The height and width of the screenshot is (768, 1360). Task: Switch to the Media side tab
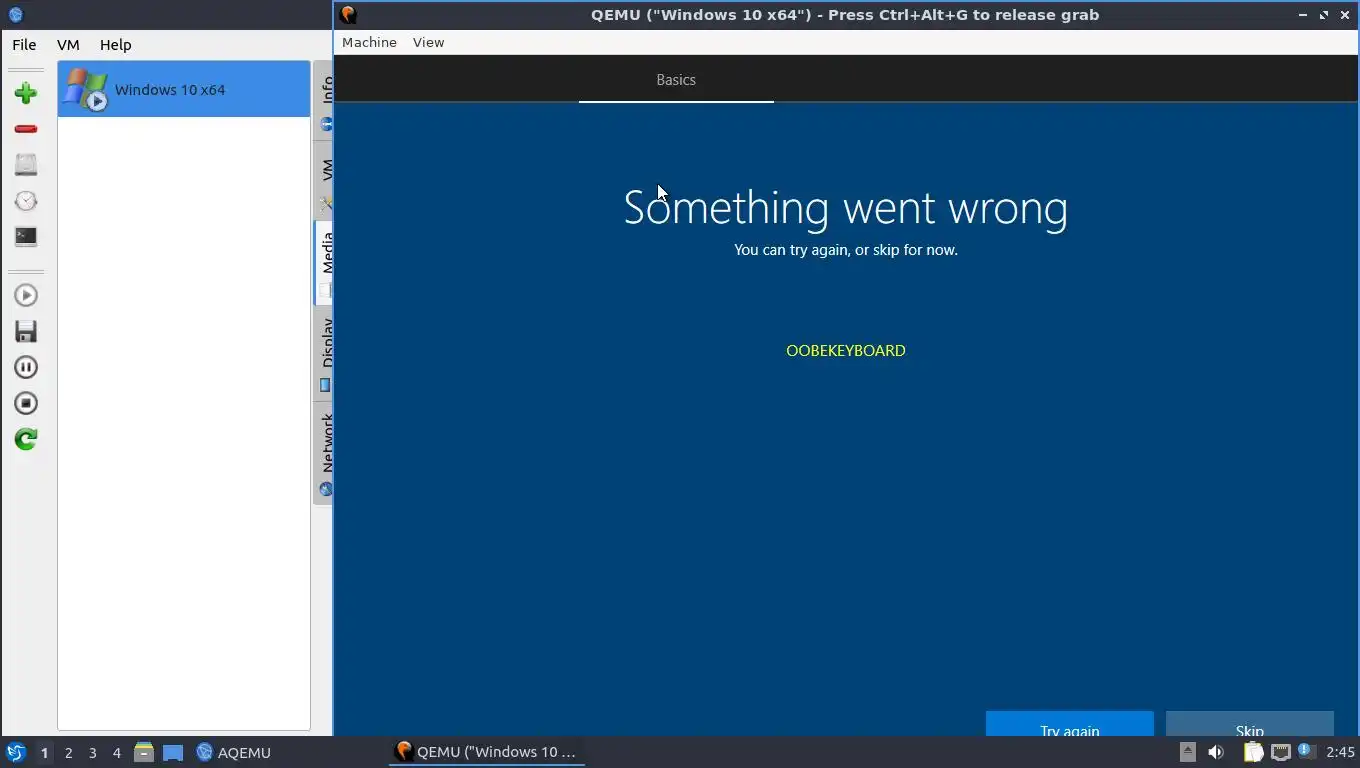(324, 262)
